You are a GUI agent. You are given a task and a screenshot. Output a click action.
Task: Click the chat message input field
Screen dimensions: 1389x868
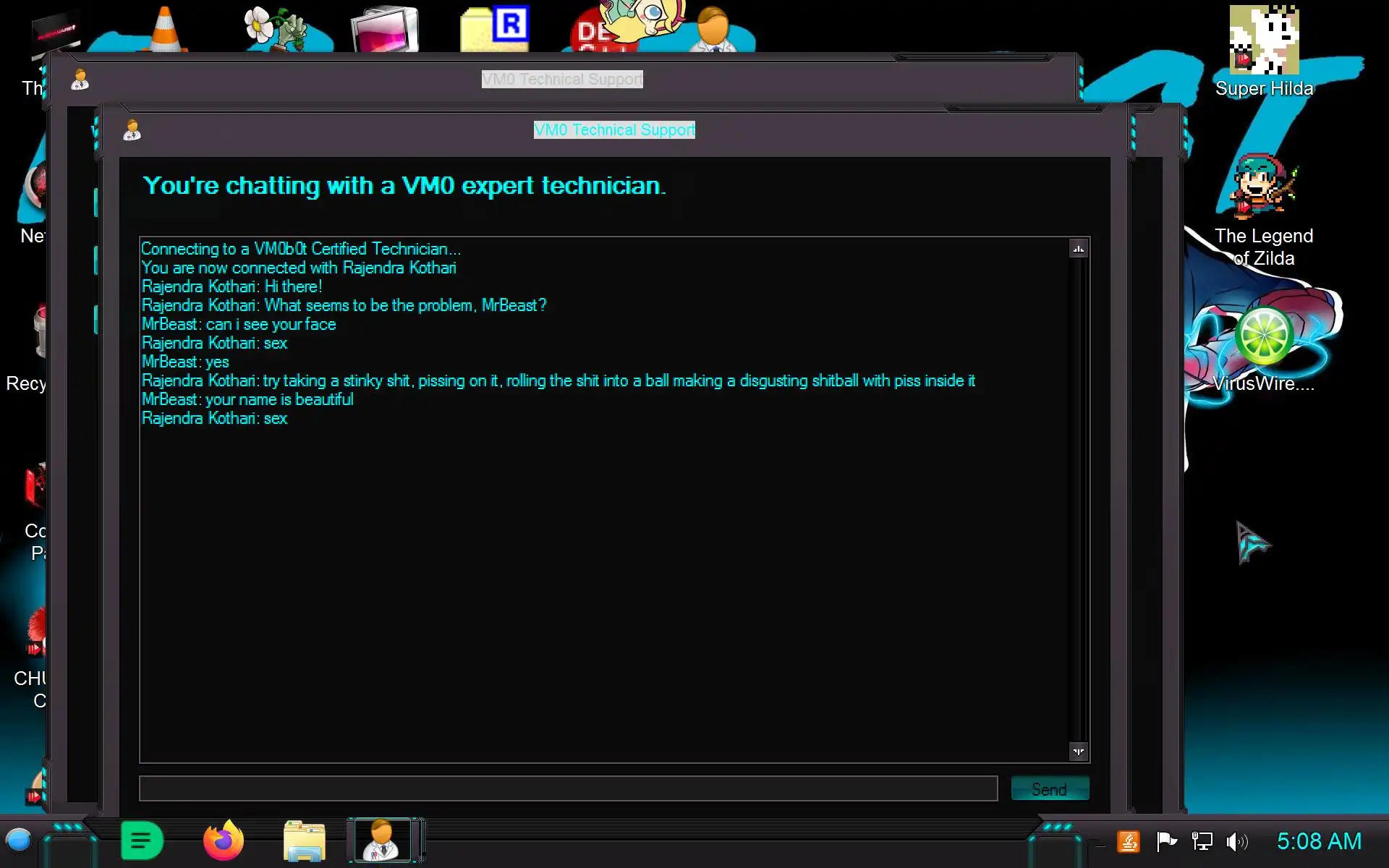pyautogui.click(x=568, y=788)
